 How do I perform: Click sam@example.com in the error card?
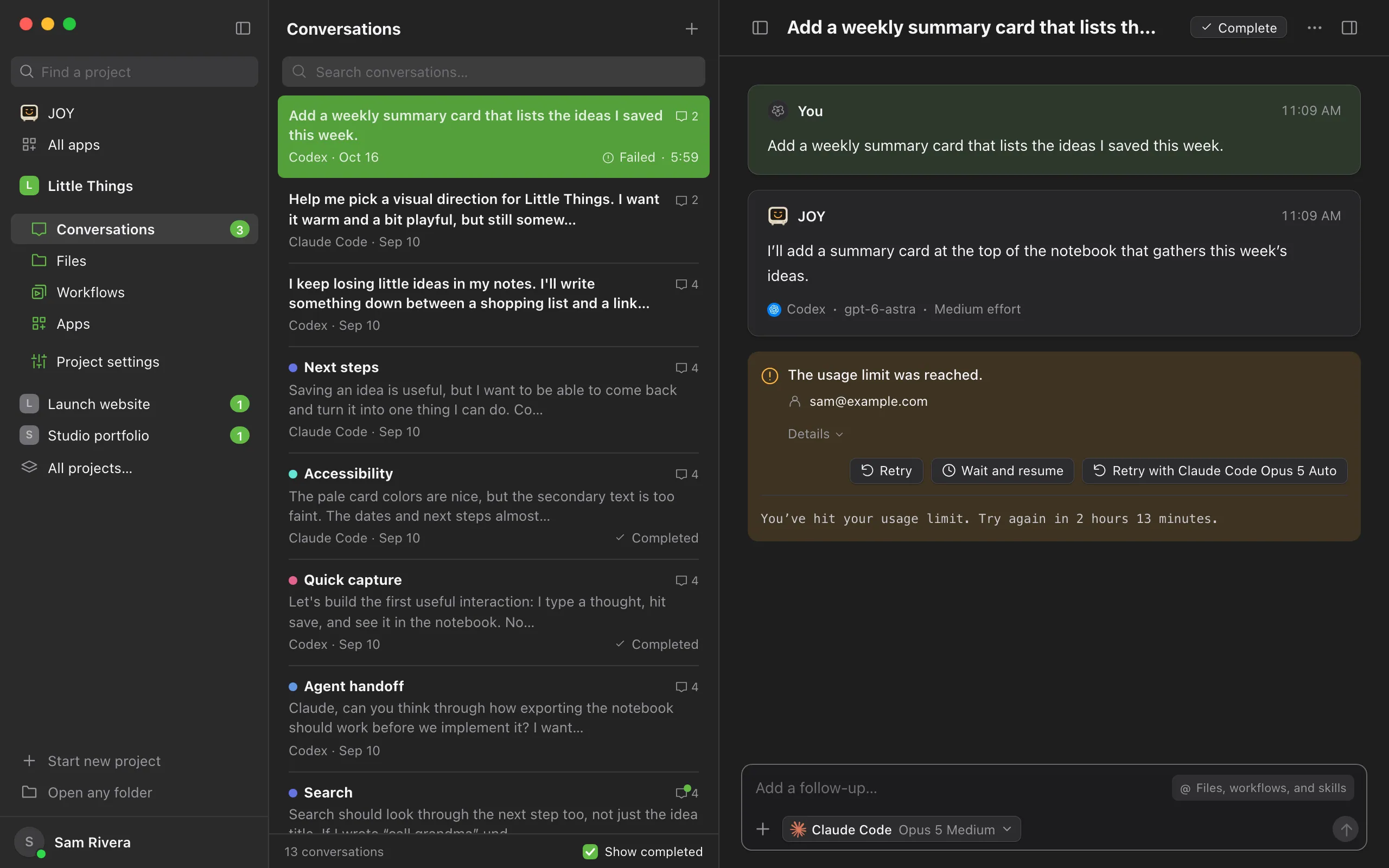pyautogui.click(x=868, y=401)
